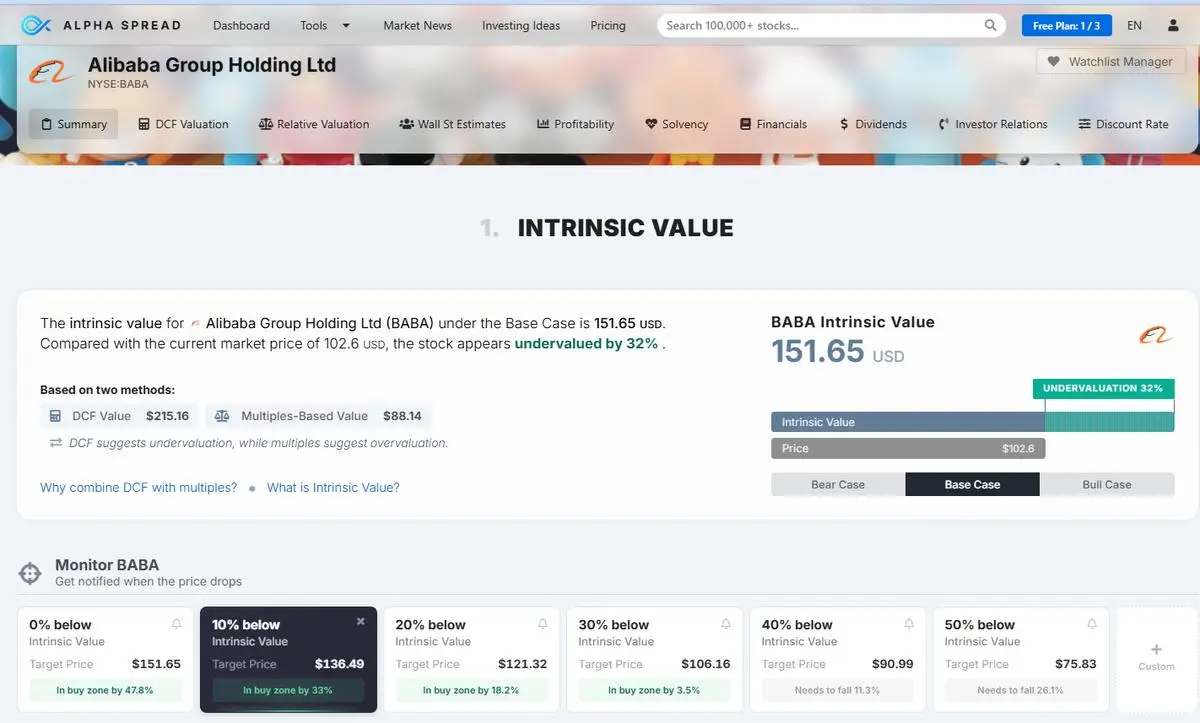This screenshot has width=1200, height=723.
Task: Open the Discount Rate tab
Action: click(1123, 124)
